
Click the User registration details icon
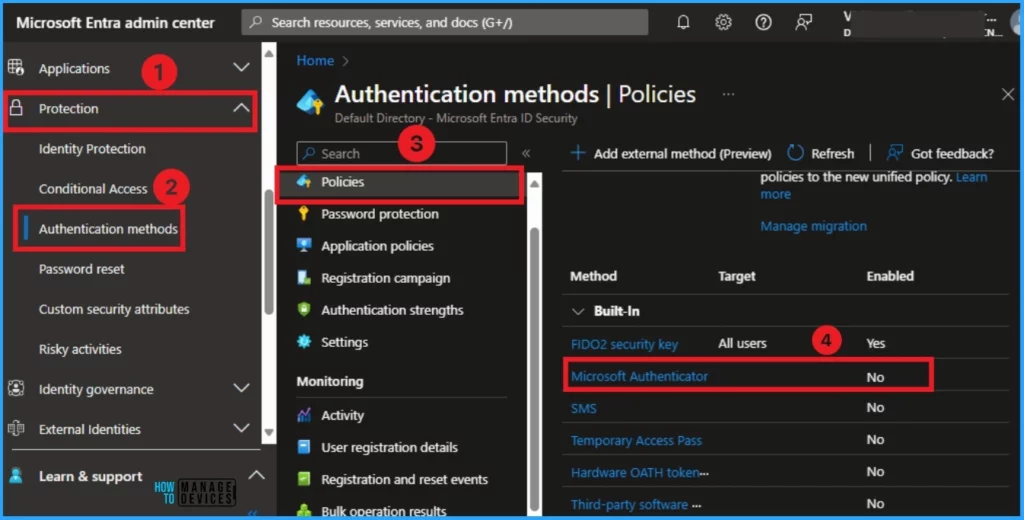coord(304,447)
